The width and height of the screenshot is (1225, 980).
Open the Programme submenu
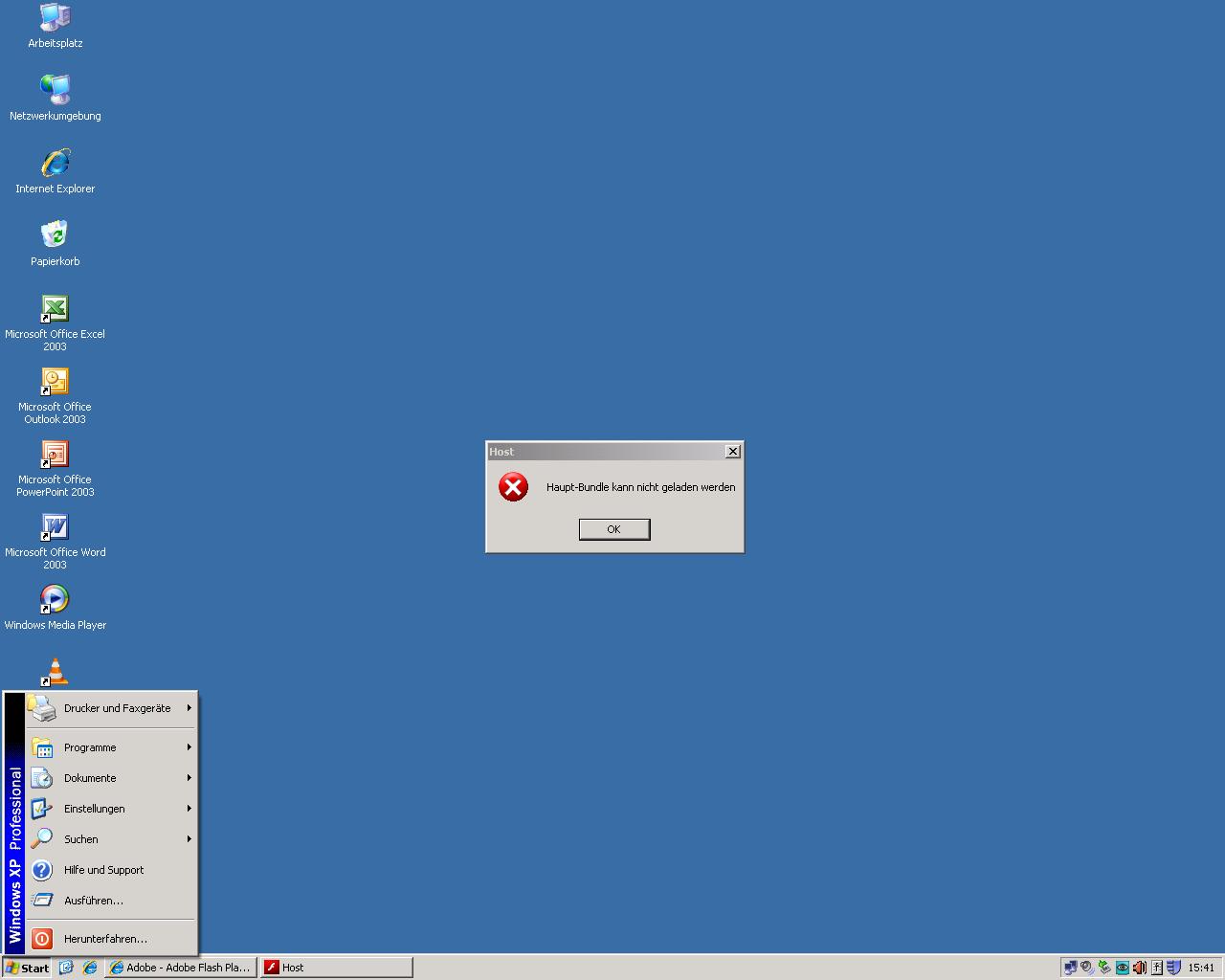point(111,747)
